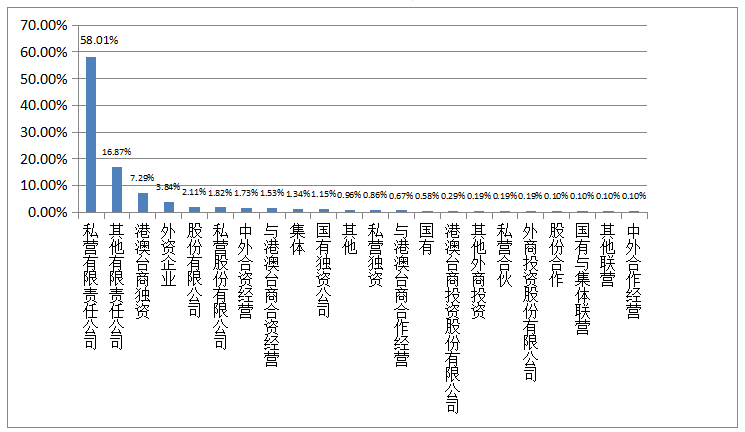Click the 集体 category label
This screenshot has width=745, height=432.
pos(298,238)
